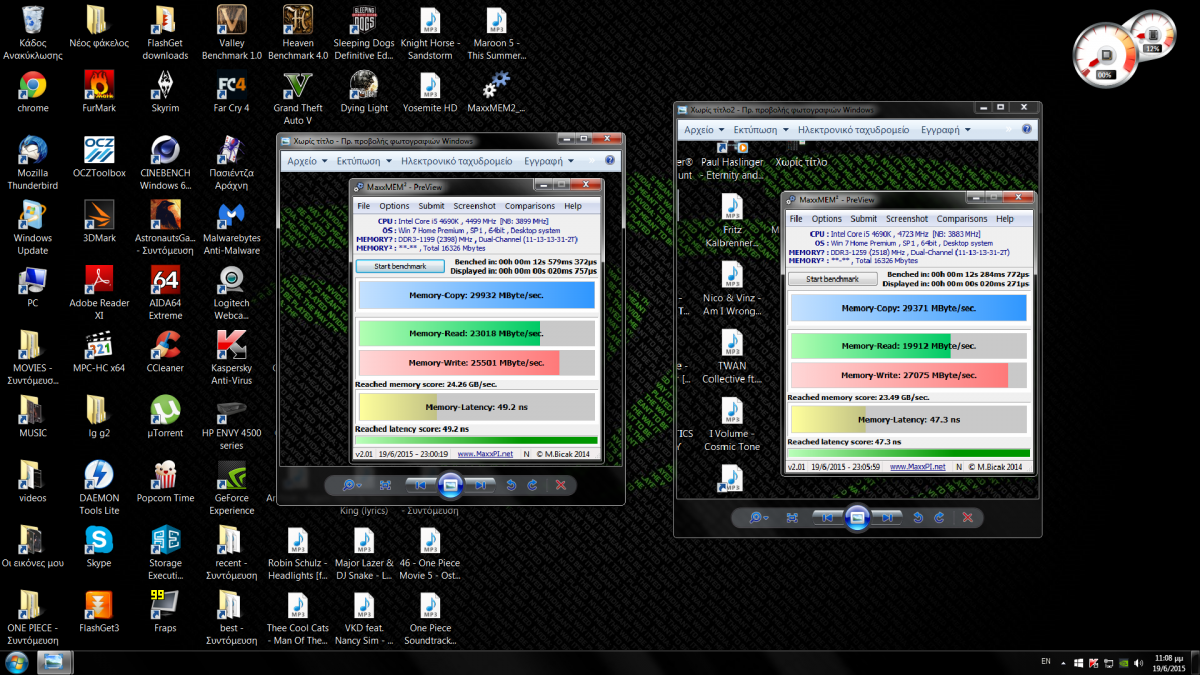This screenshot has height=675, width=1200.
Task: Open chrome desktop icon
Action: [x=33, y=91]
